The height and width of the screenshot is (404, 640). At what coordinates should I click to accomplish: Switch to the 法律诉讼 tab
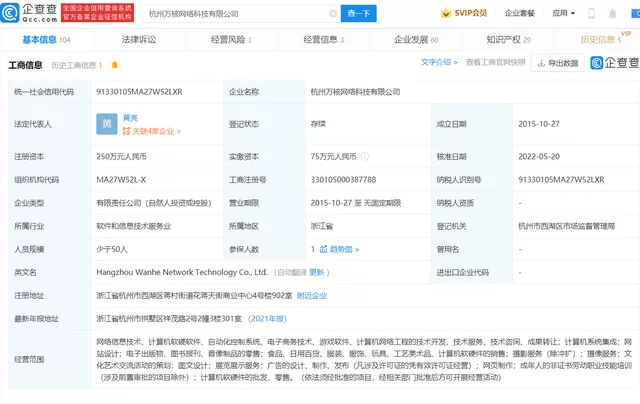pos(139,40)
